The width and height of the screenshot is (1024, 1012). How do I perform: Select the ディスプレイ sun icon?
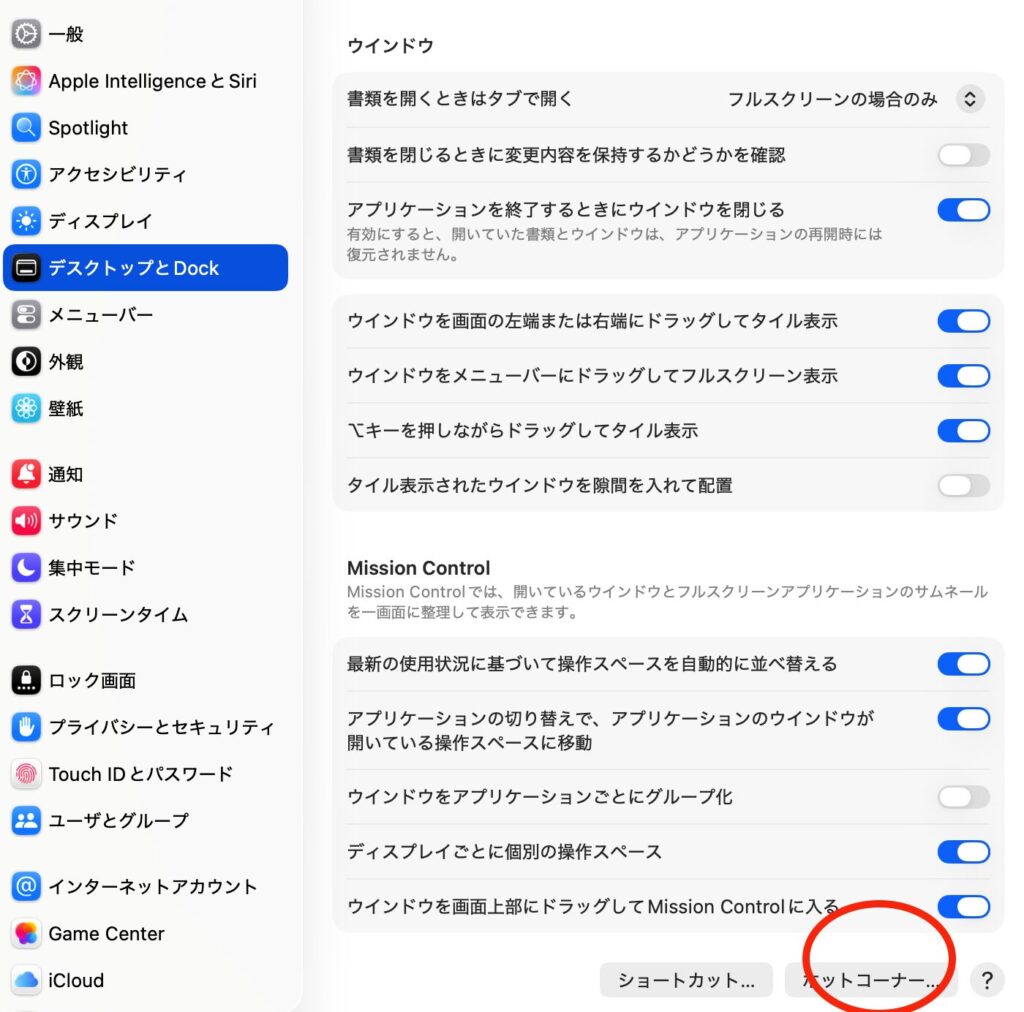click(26, 221)
